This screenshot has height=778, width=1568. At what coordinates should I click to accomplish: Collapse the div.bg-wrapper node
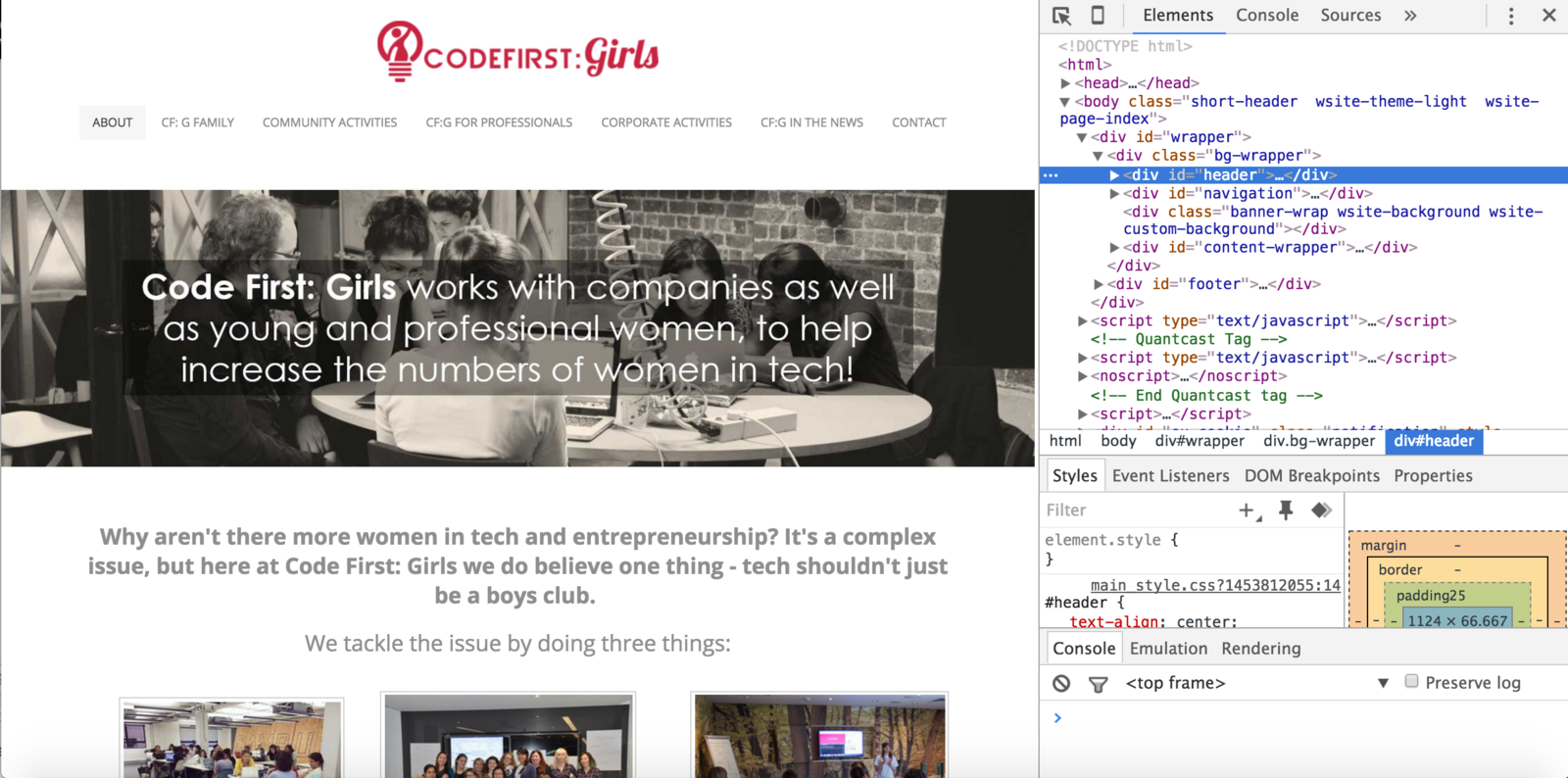click(1098, 156)
